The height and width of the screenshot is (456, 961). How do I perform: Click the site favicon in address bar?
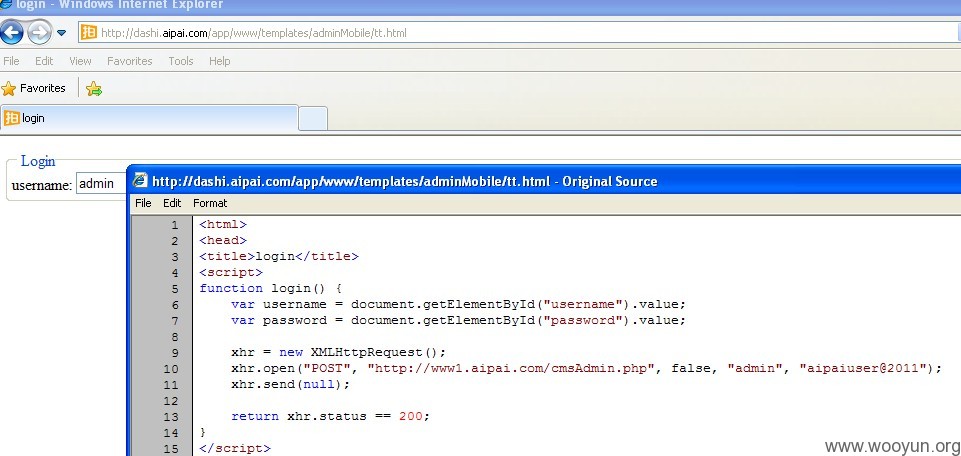89,32
